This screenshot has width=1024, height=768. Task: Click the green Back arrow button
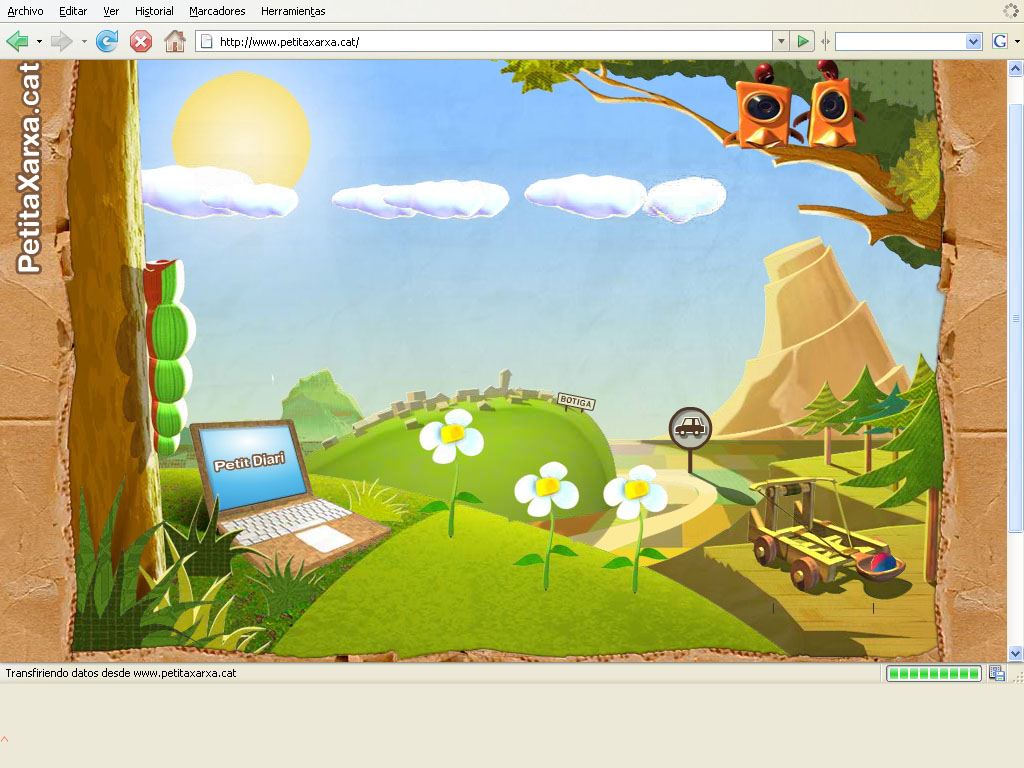(x=17, y=41)
